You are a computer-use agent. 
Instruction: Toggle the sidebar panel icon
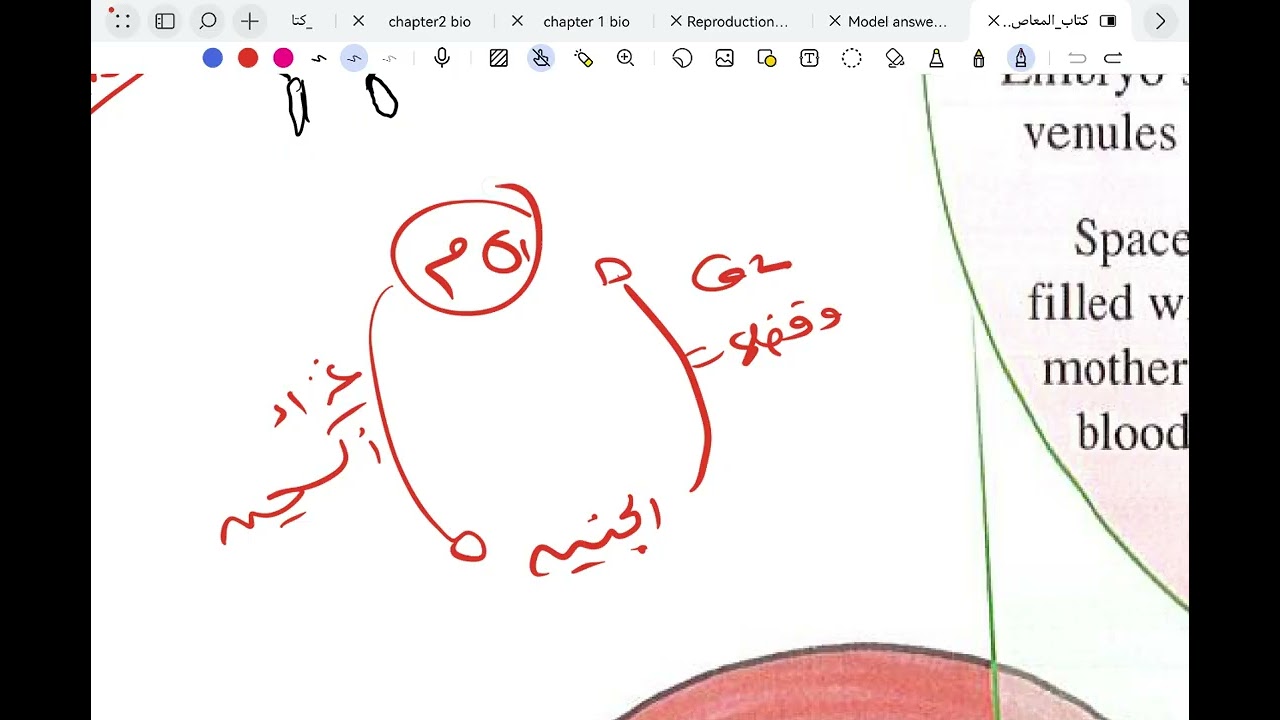click(x=165, y=21)
